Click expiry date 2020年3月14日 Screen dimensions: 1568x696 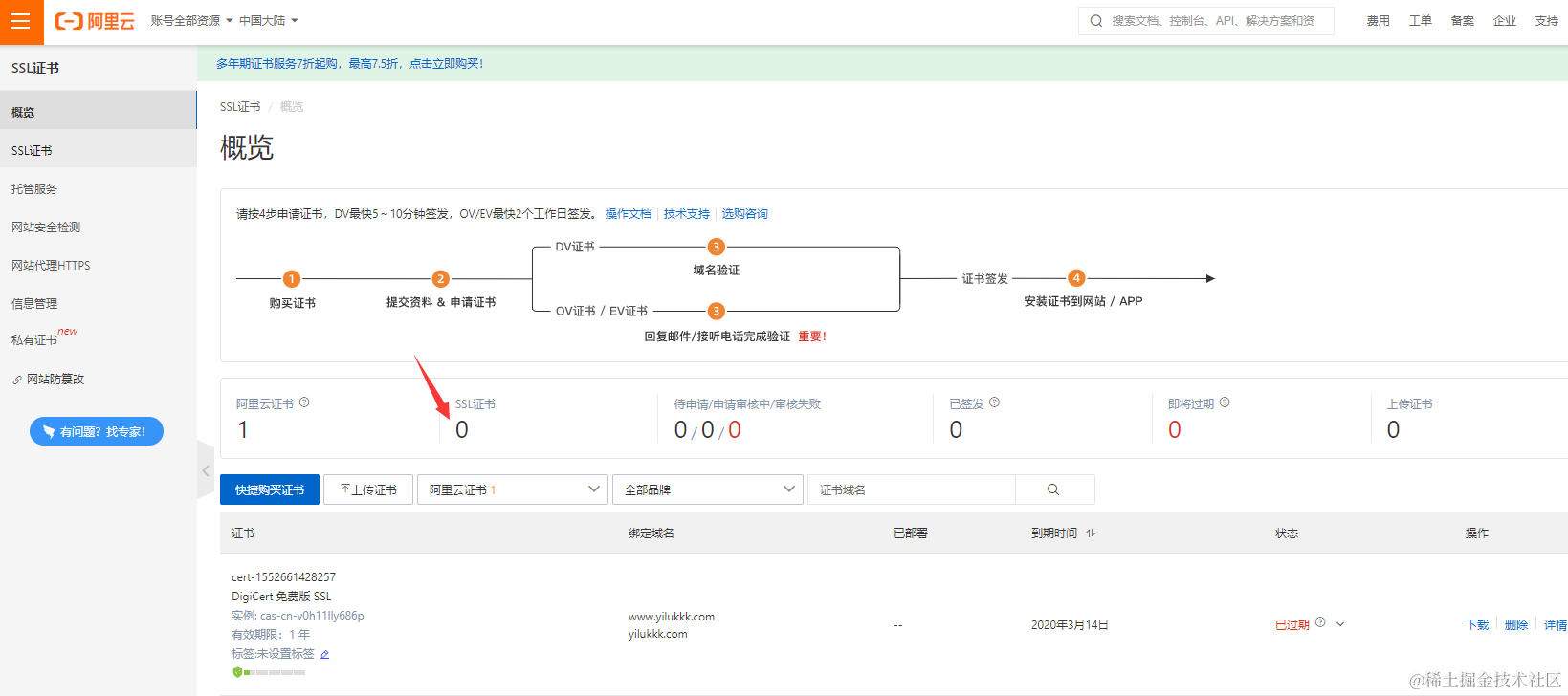[x=1070, y=625]
